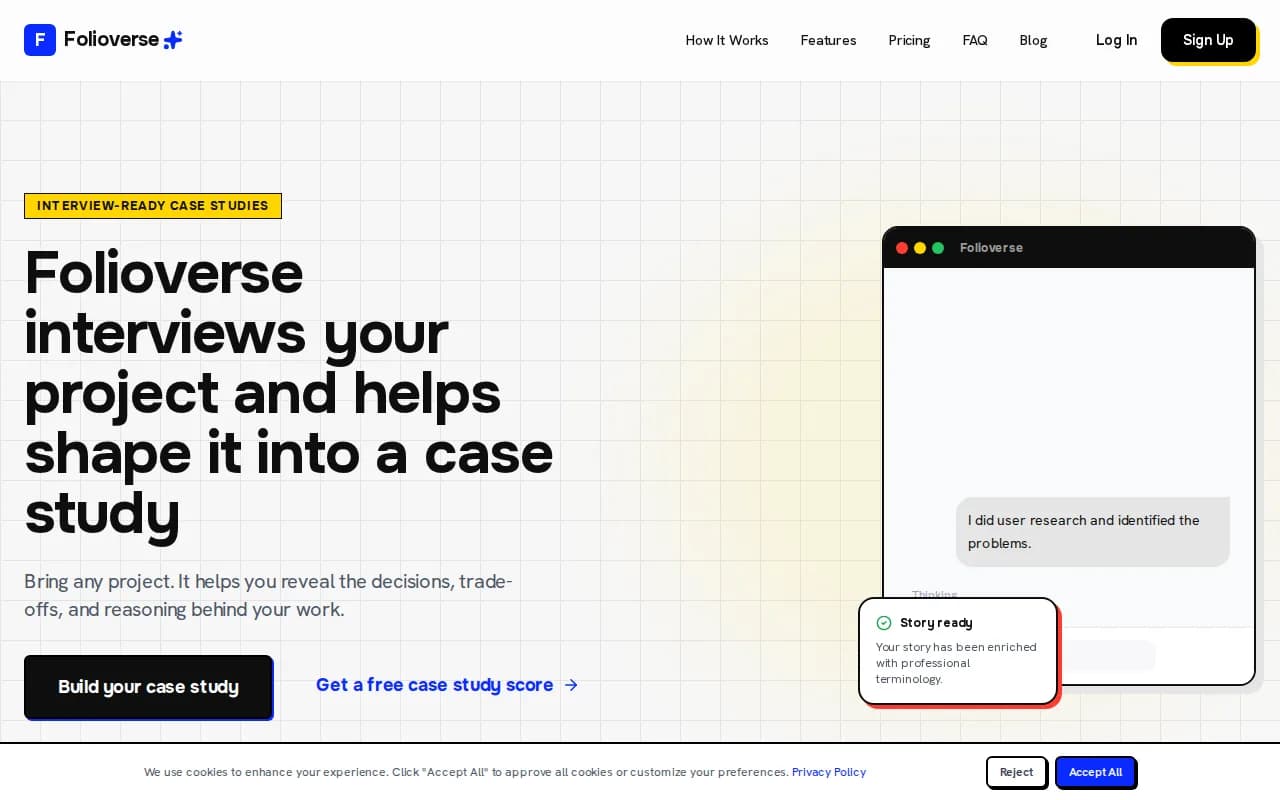Click the arrow icon after free case study score

(x=571, y=685)
